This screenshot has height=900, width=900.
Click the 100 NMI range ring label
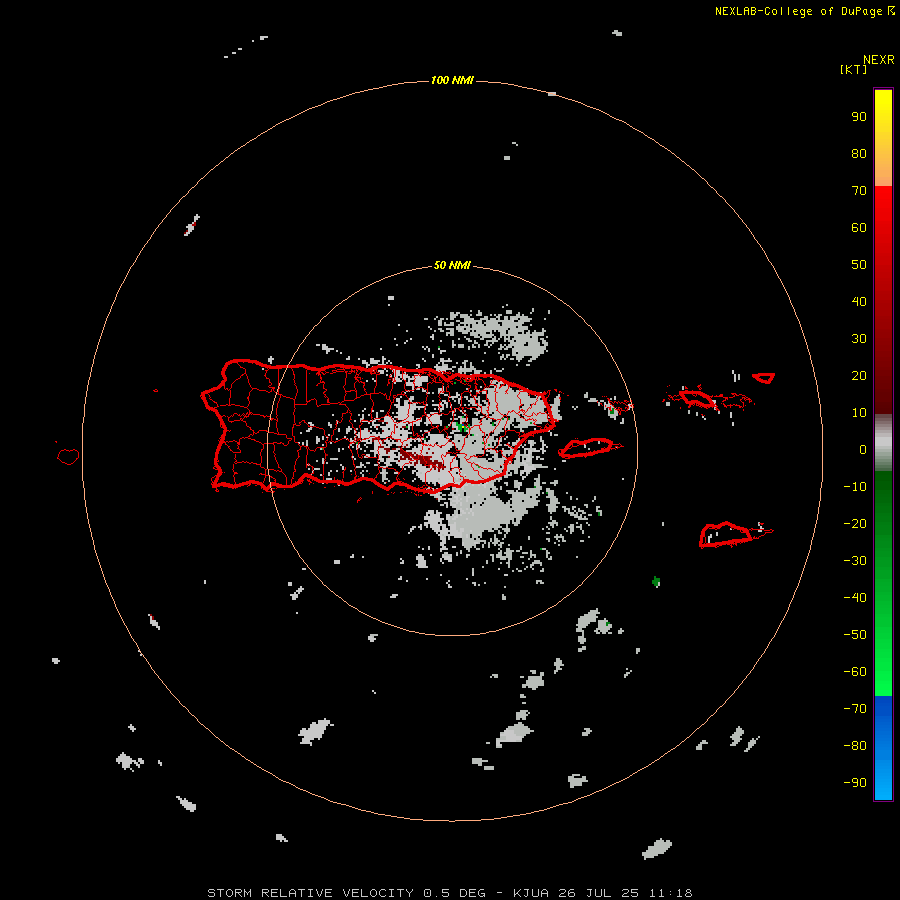coord(452,80)
